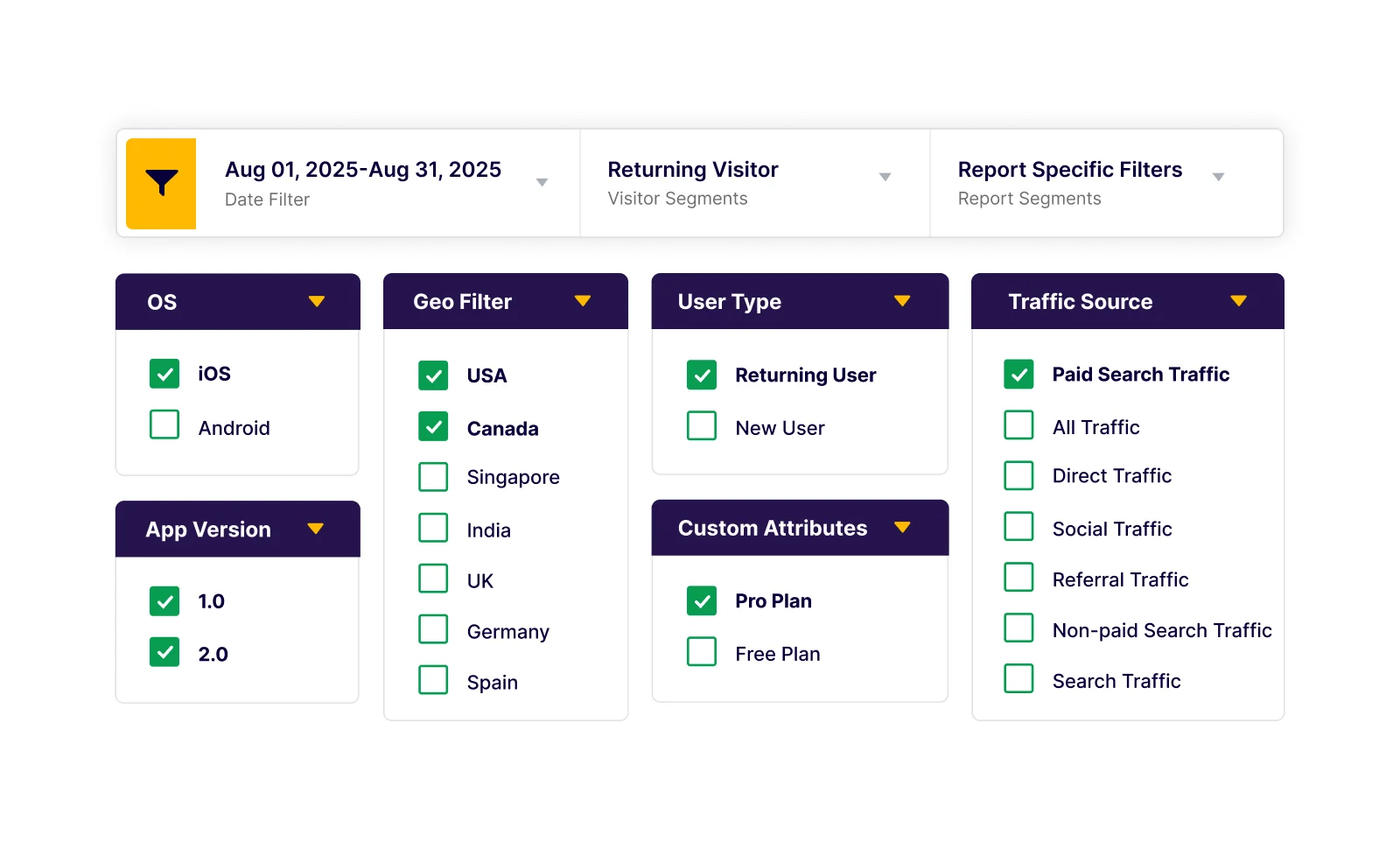Uncheck app version 2.0
1400x849 pixels.
[164, 652]
